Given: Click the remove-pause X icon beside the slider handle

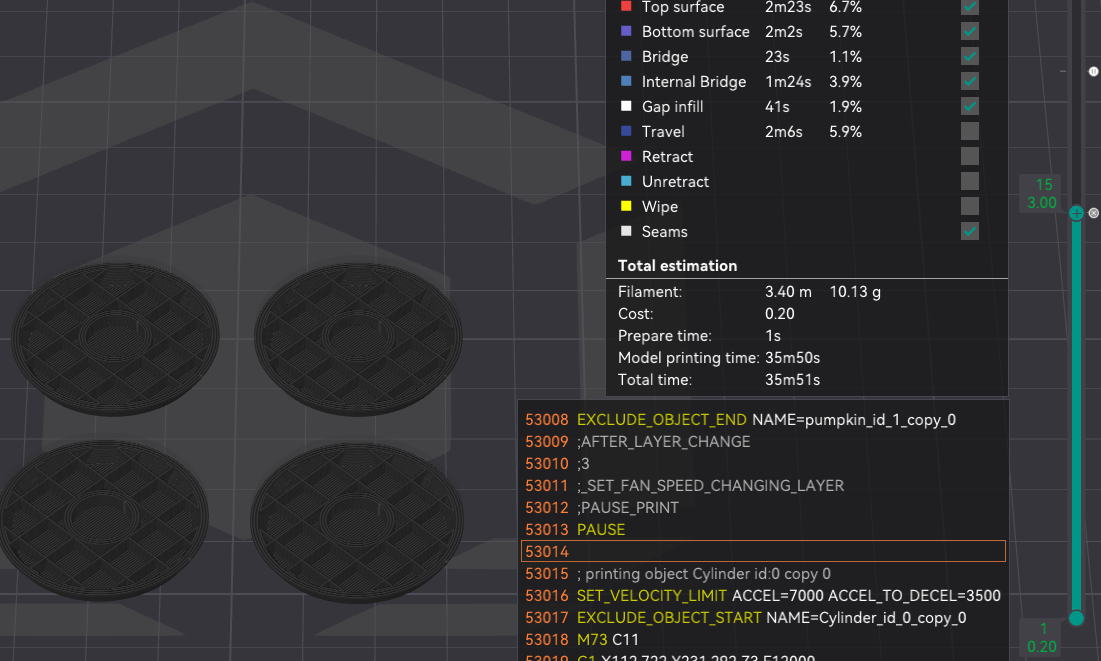Looking at the screenshot, I should pos(1092,213).
